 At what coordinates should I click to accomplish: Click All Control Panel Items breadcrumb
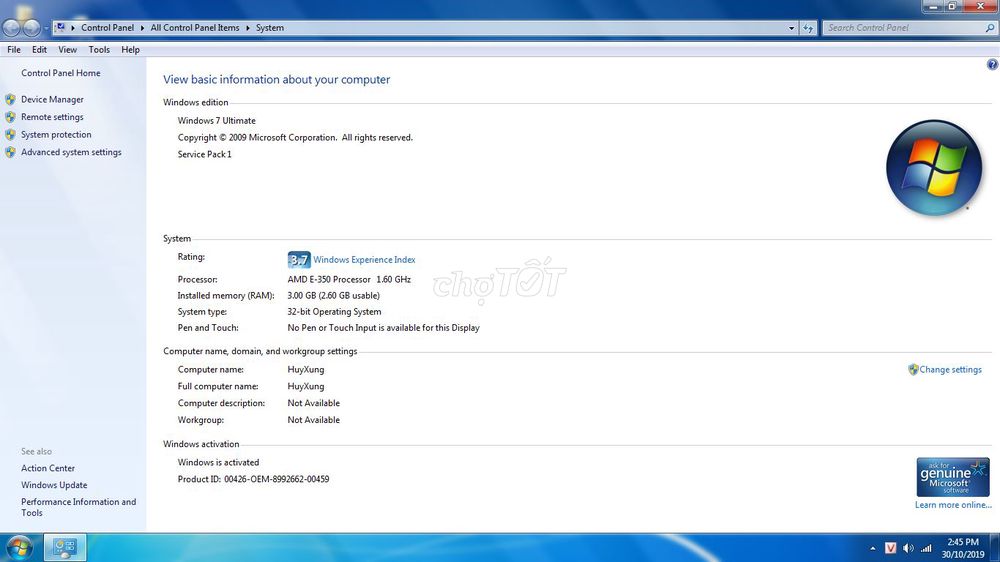[x=195, y=28]
